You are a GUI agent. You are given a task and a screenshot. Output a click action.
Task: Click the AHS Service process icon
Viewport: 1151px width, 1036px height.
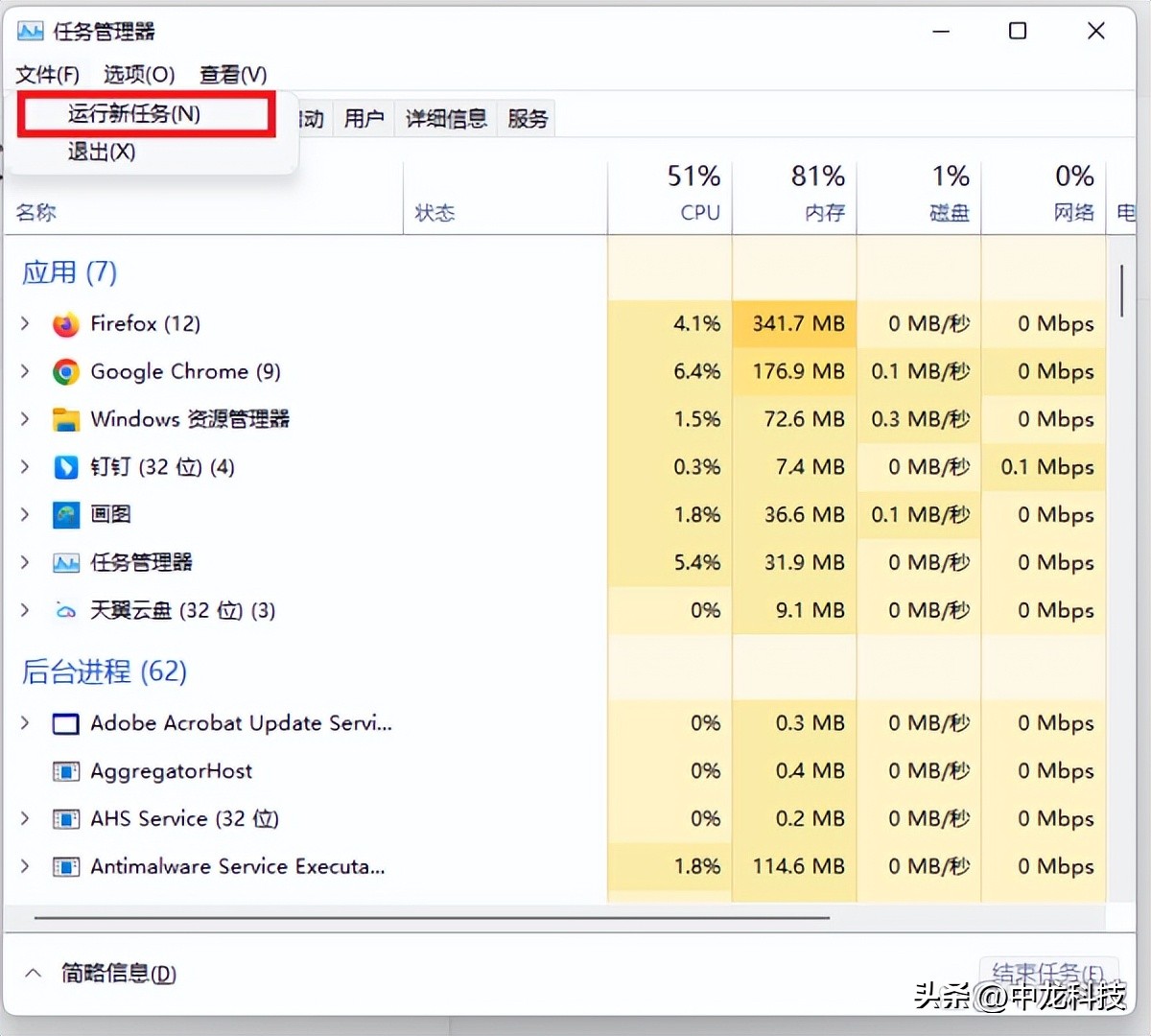coord(65,818)
